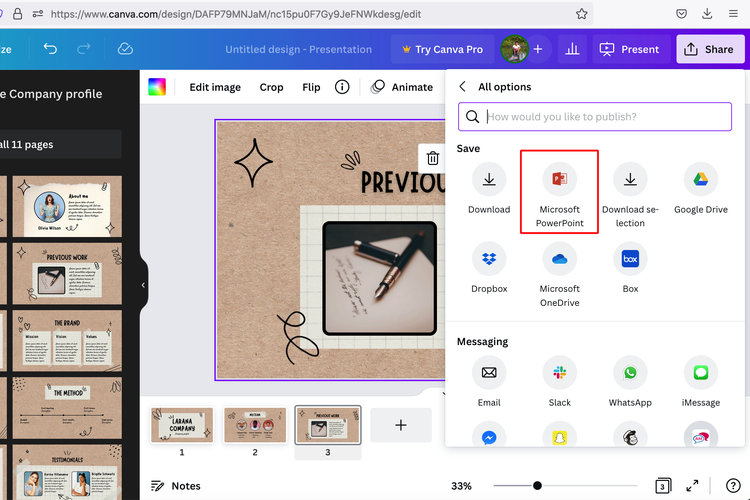Share via Slack
Screen dimensions: 750x500
[559, 373]
